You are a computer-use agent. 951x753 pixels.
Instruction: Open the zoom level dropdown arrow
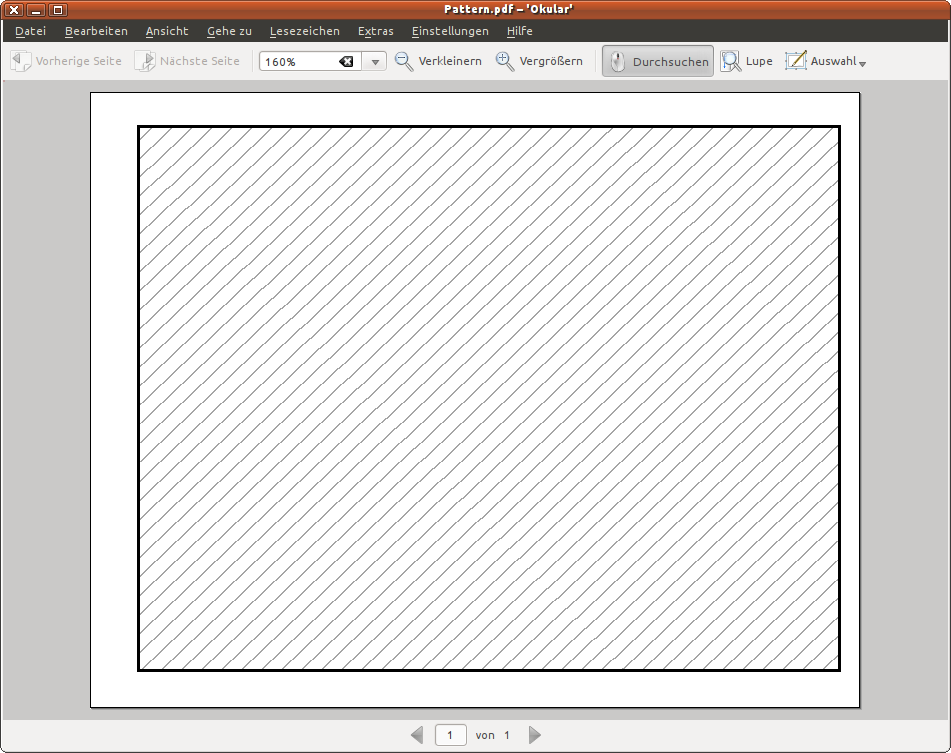[375, 62]
